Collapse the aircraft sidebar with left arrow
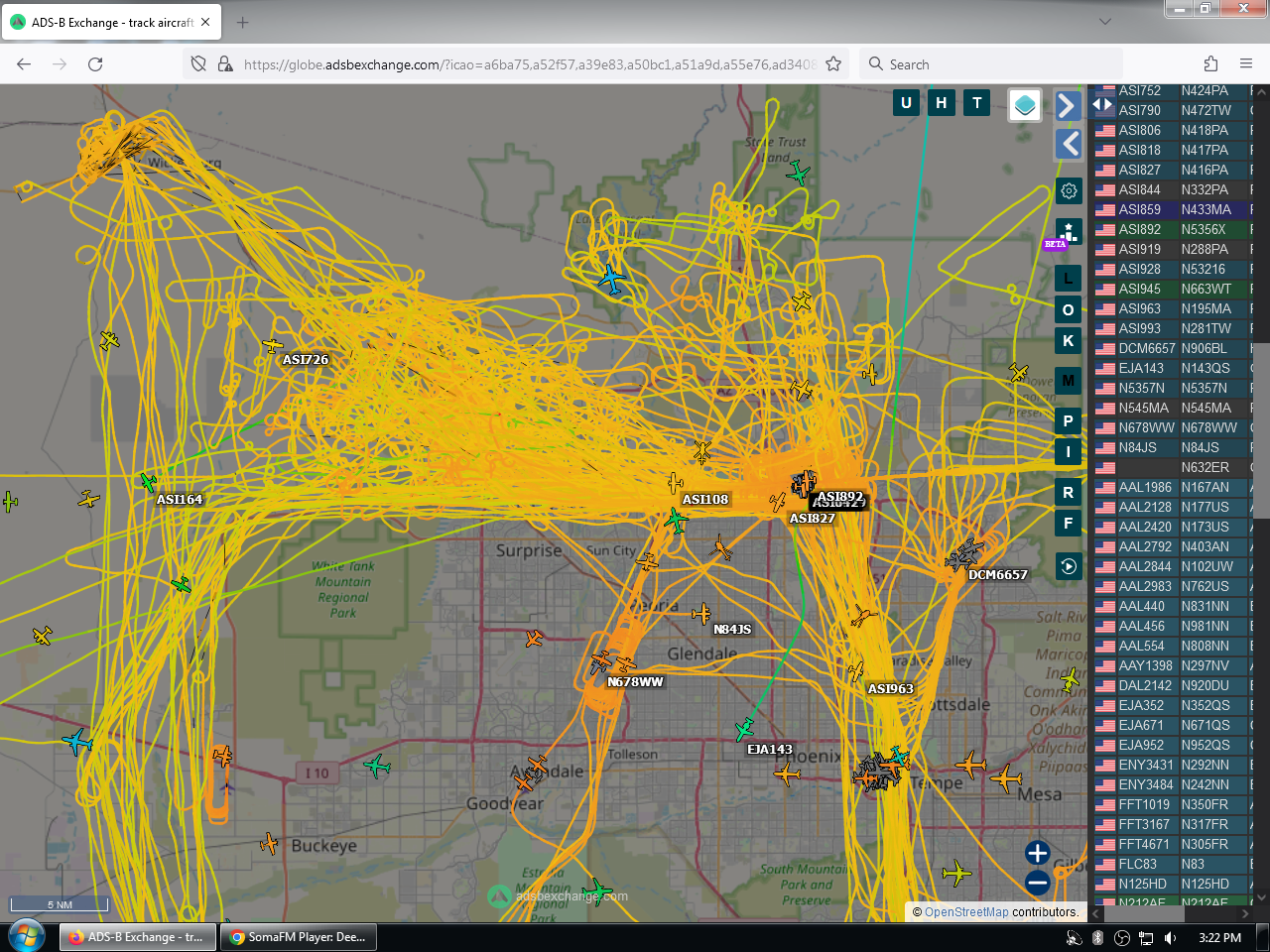 point(1068,144)
